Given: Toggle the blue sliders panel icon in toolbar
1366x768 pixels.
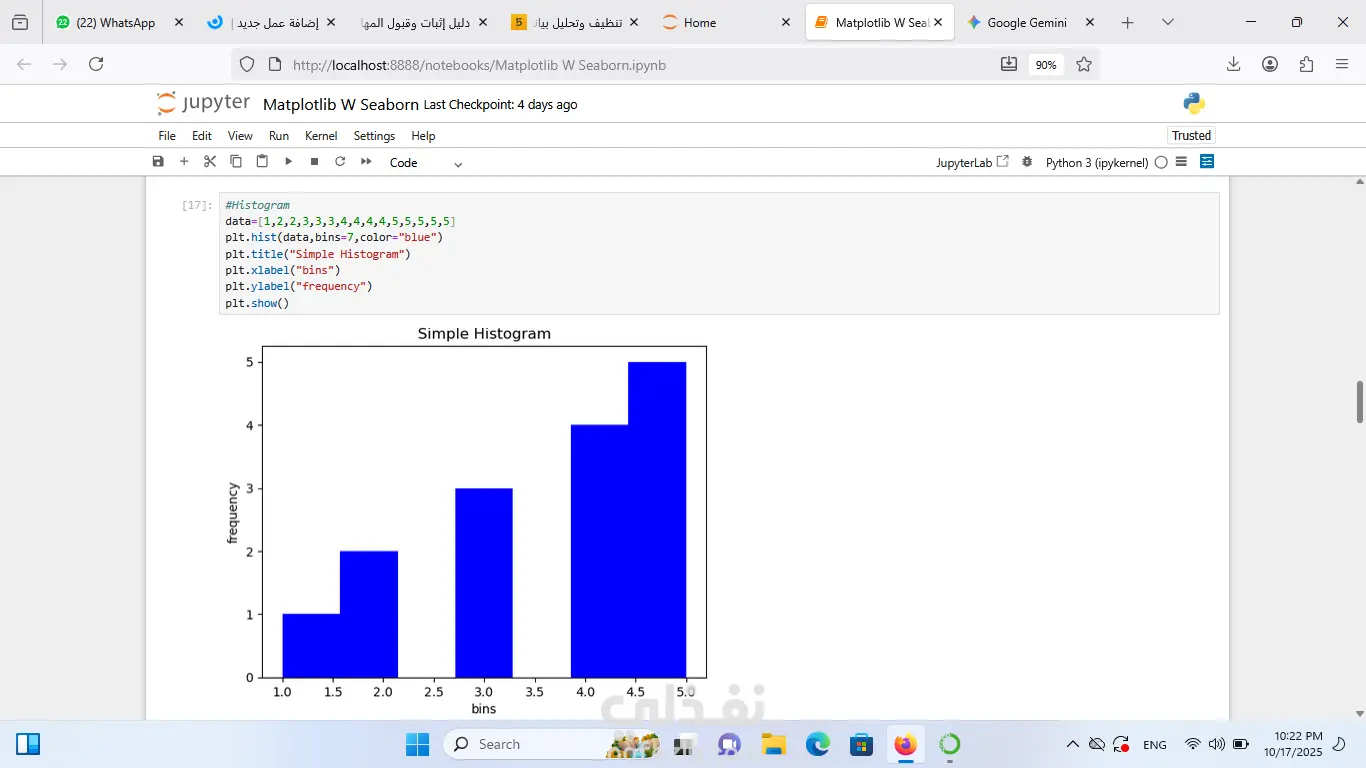Looking at the screenshot, I should coord(1207,162).
